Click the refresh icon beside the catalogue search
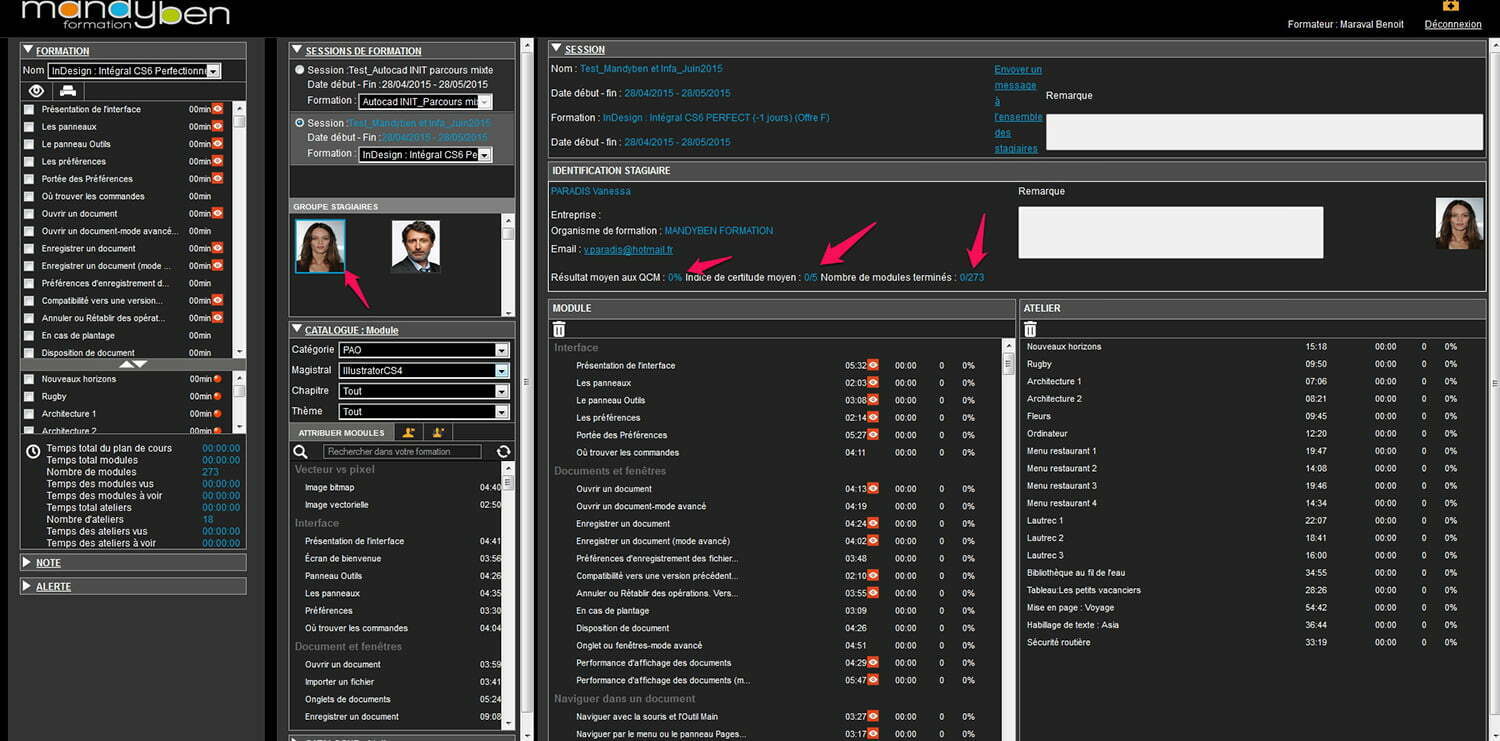The image size is (1500, 741). (x=503, y=452)
